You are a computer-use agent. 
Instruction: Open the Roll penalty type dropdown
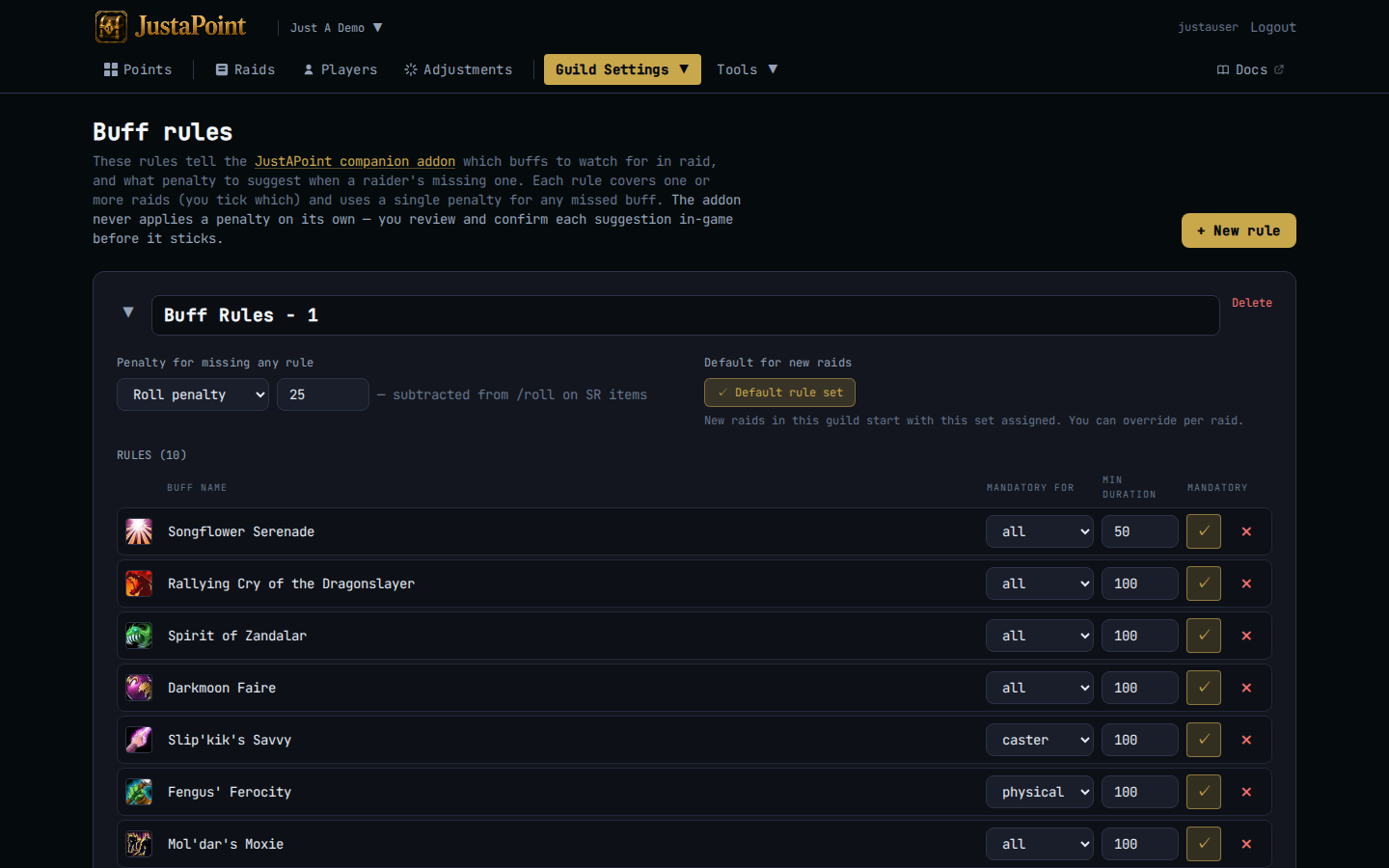point(193,394)
